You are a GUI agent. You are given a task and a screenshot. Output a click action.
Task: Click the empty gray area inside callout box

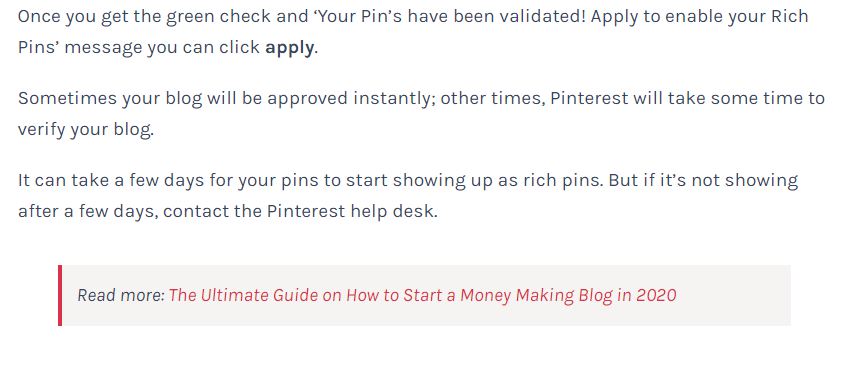click(x=733, y=295)
